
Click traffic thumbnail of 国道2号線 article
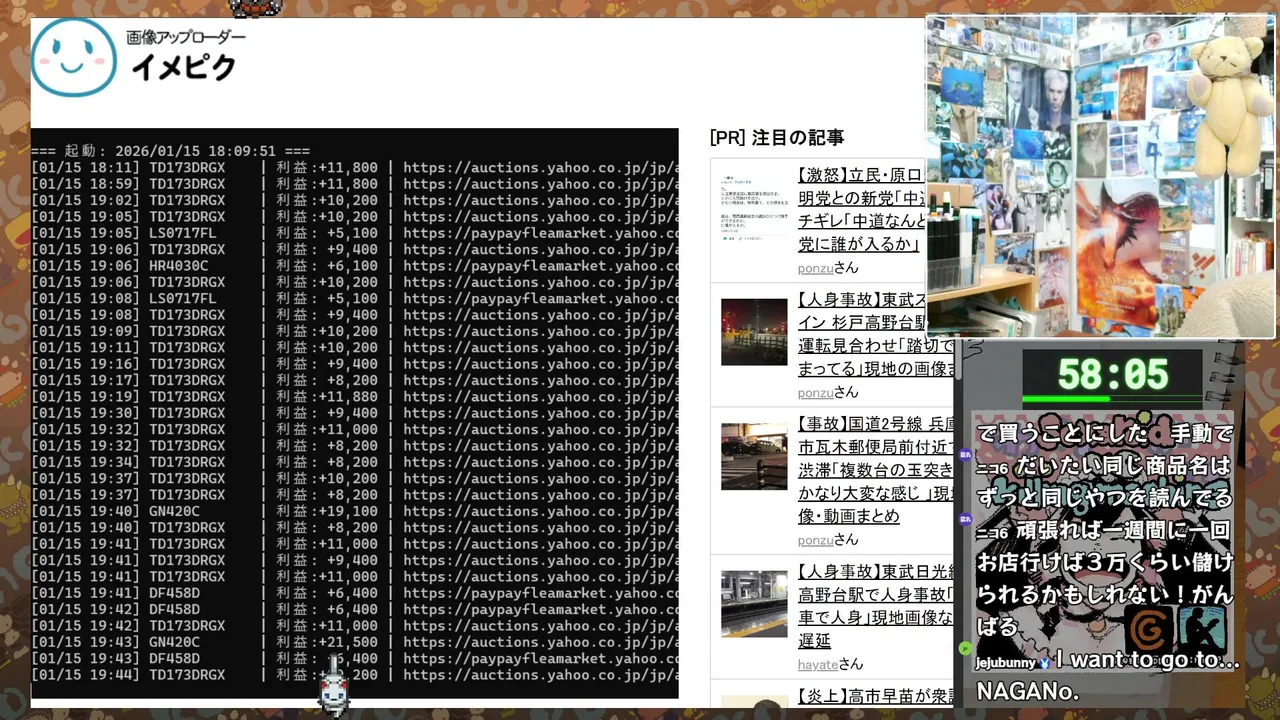point(754,456)
